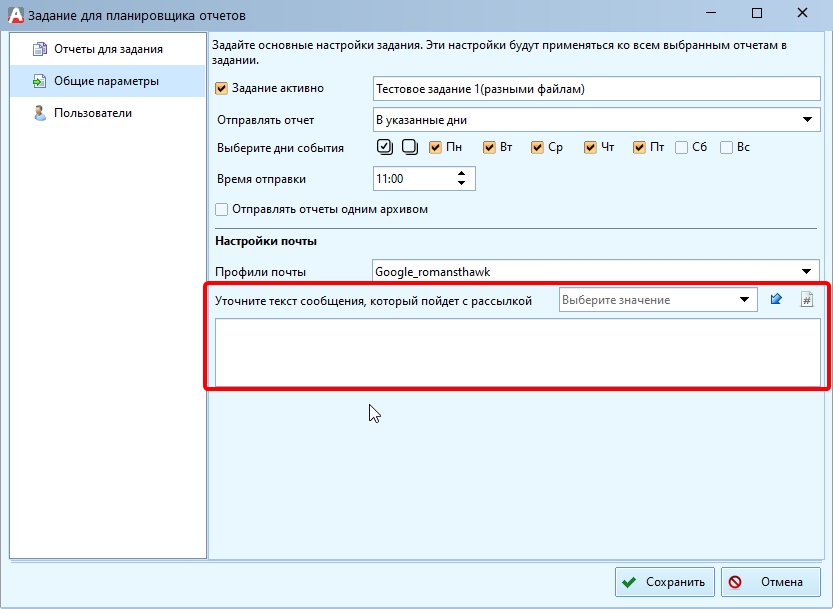Decrease the send time with down arrow

coord(461,184)
